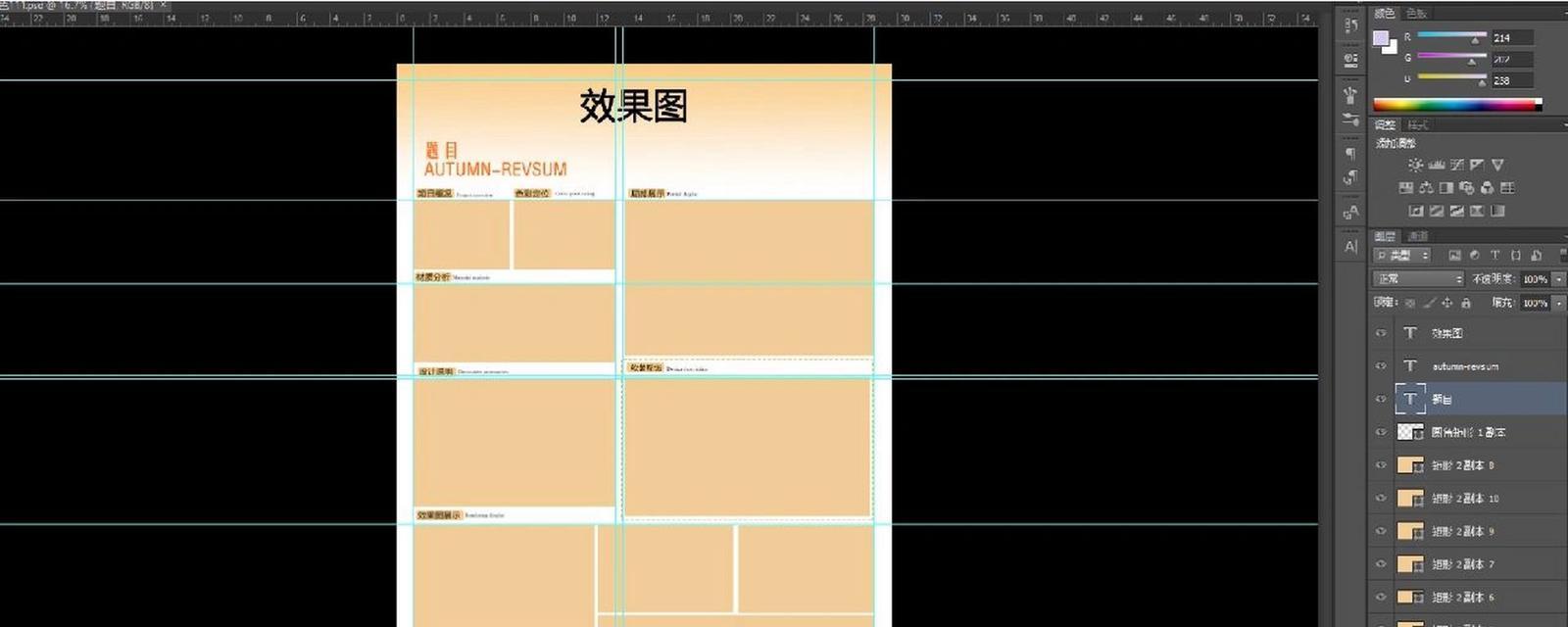Pick a color from the spectrum ramp
The width and height of the screenshot is (1568, 627).
coord(1457,104)
